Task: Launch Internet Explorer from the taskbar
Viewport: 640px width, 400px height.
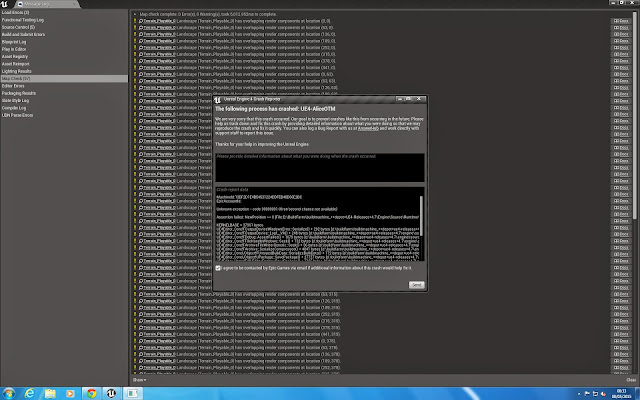Action: coord(29,393)
